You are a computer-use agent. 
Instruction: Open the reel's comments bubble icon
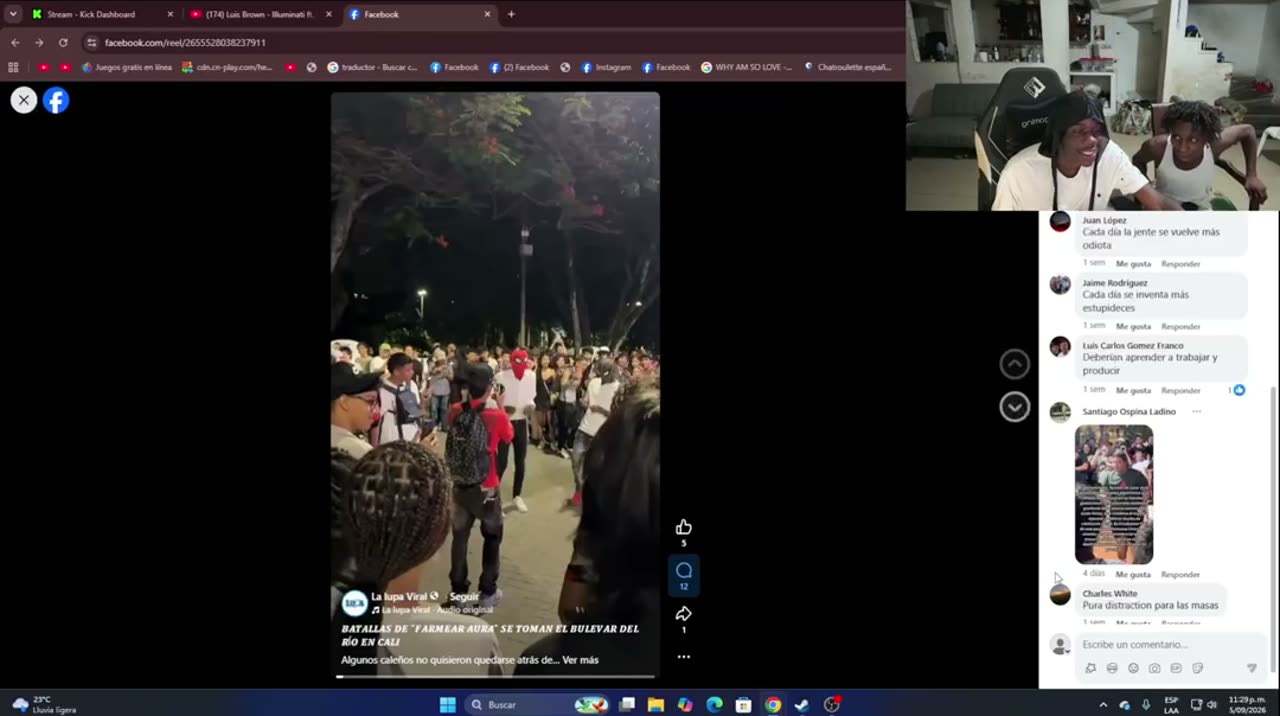click(x=684, y=570)
